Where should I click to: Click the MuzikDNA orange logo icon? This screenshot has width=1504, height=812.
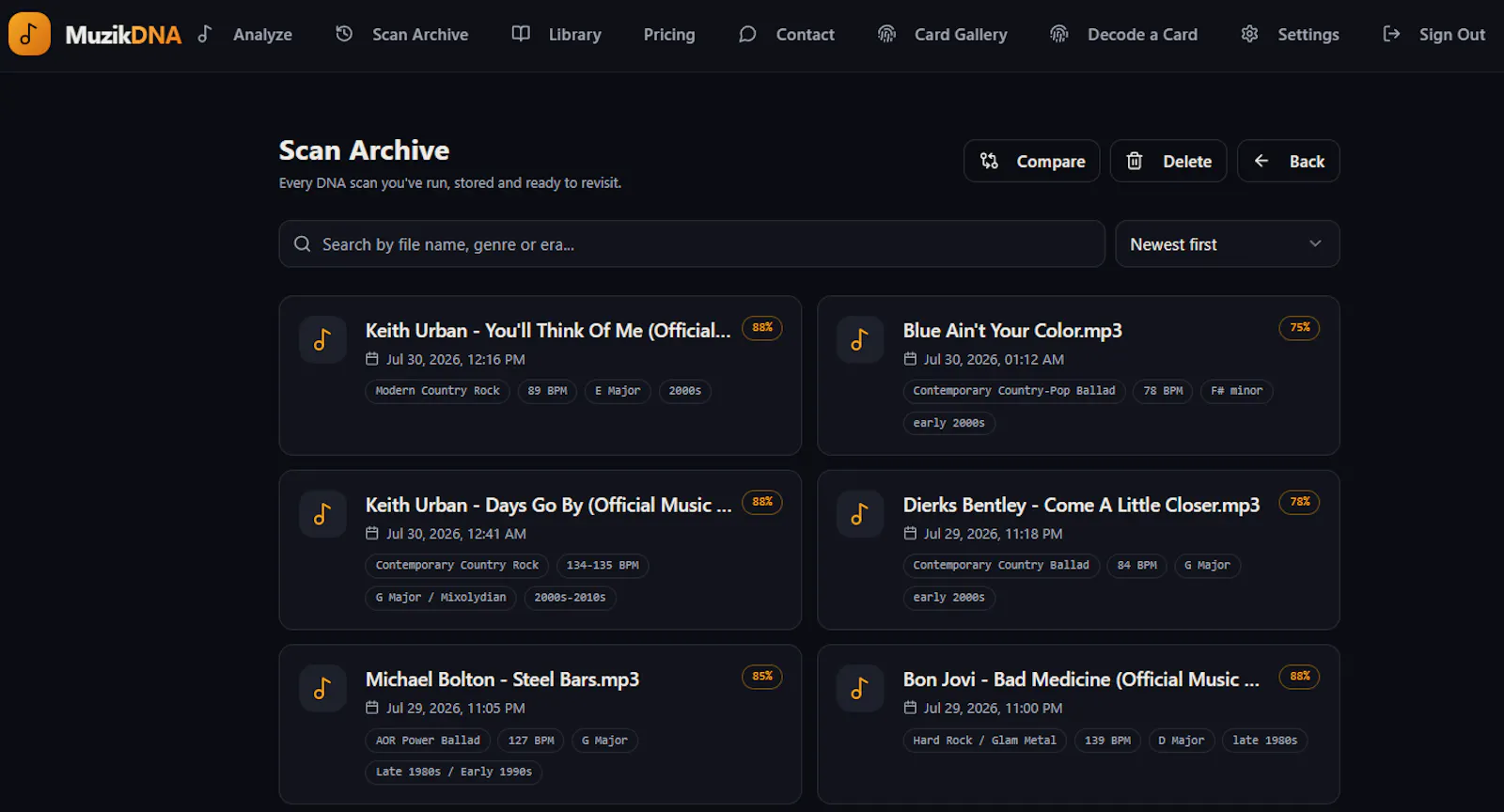29,34
